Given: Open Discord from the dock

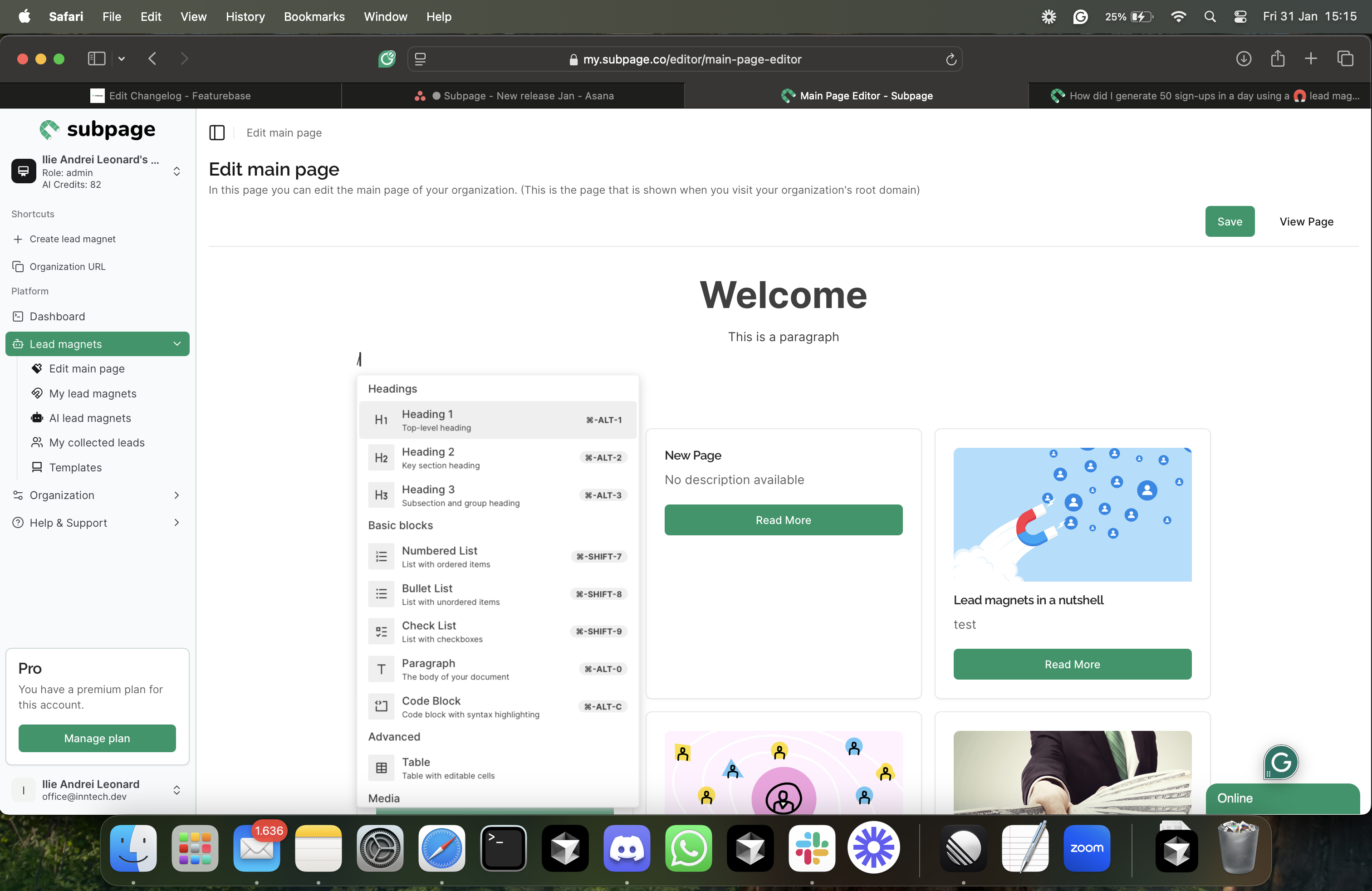Looking at the screenshot, I should click(x=627, y=848).
